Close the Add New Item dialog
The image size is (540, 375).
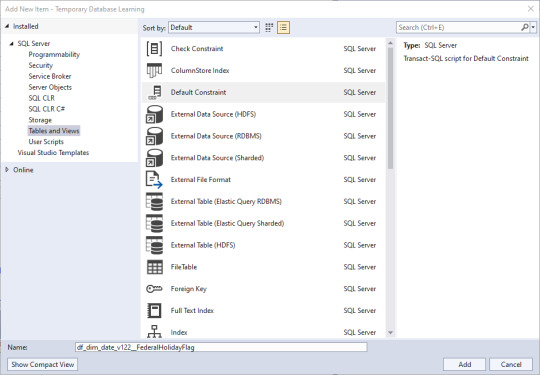(x=531, y=9)
